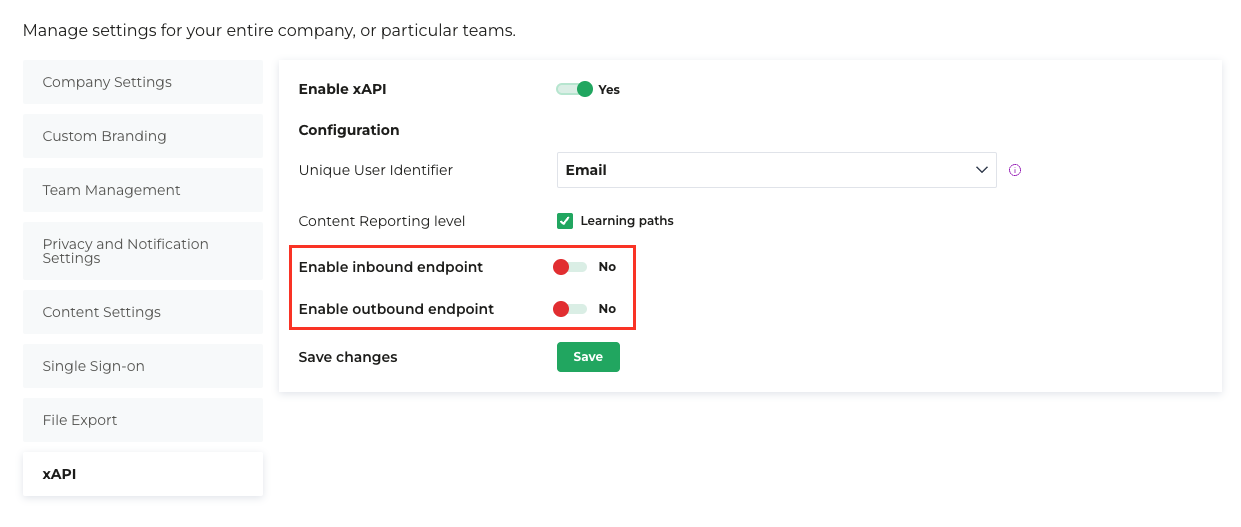Click the green Save button
Viewport: 1241px width, 527px height.
[x=588, y=357]
